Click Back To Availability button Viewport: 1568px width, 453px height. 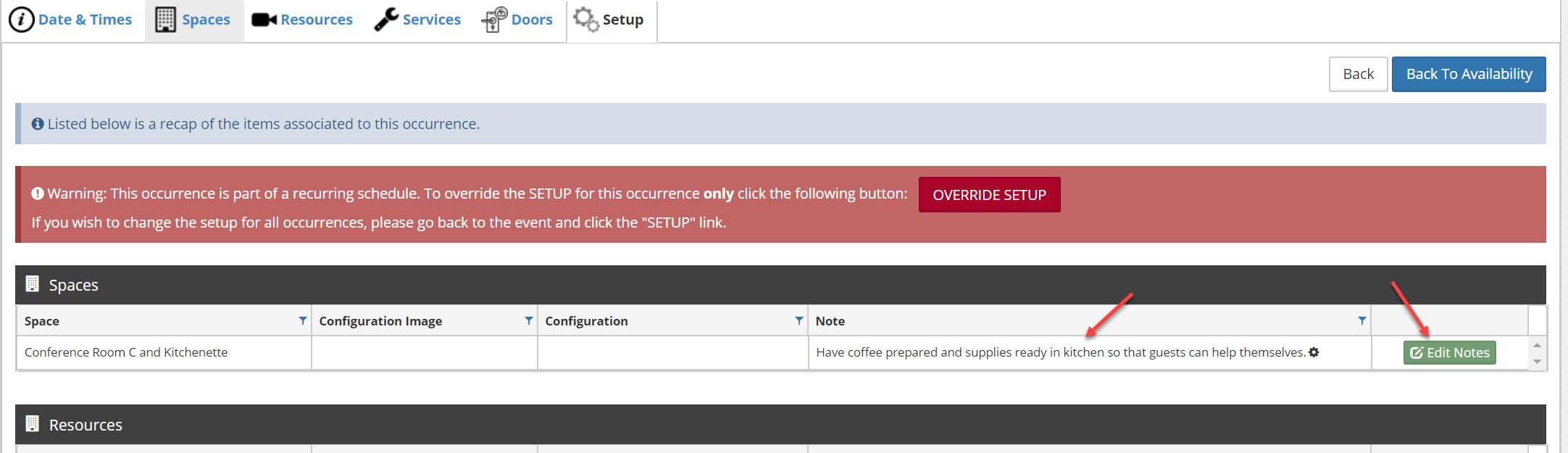pos(1469,74)
